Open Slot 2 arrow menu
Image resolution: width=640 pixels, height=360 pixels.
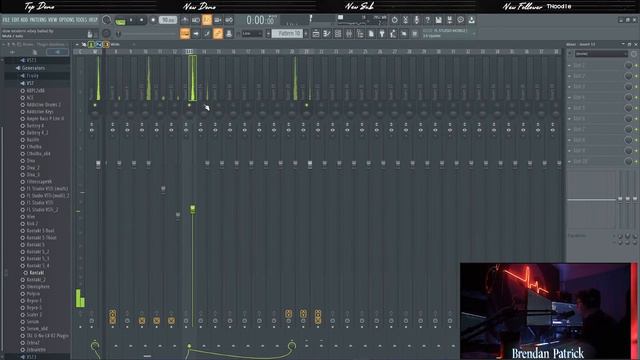(x=570, y=76)
